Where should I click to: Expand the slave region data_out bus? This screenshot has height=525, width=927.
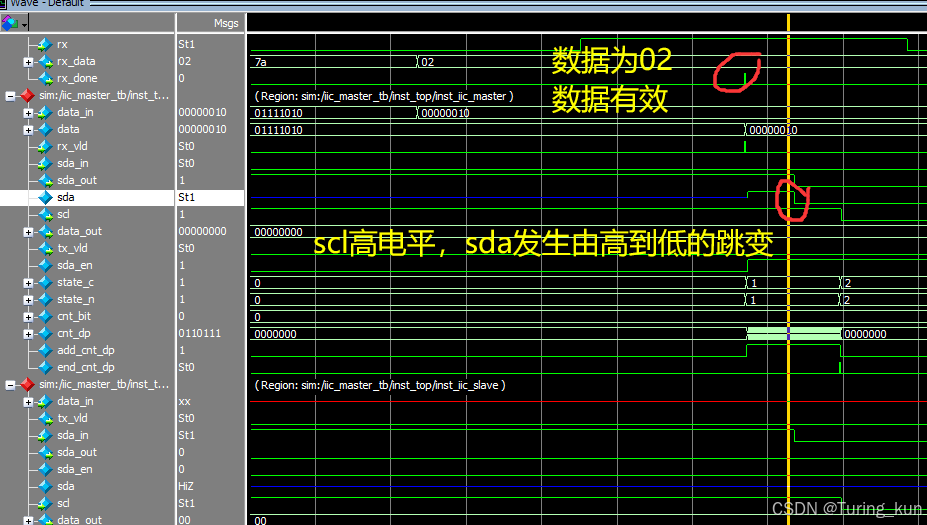28,520
